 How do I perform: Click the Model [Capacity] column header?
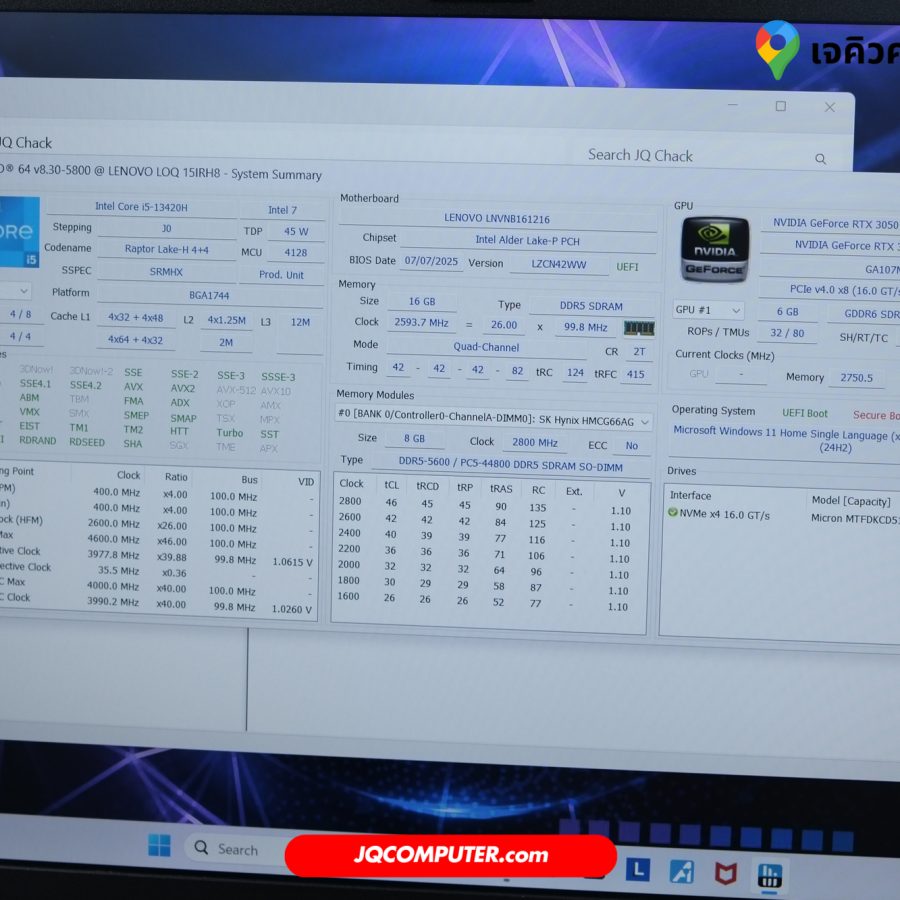pos(851,501)
